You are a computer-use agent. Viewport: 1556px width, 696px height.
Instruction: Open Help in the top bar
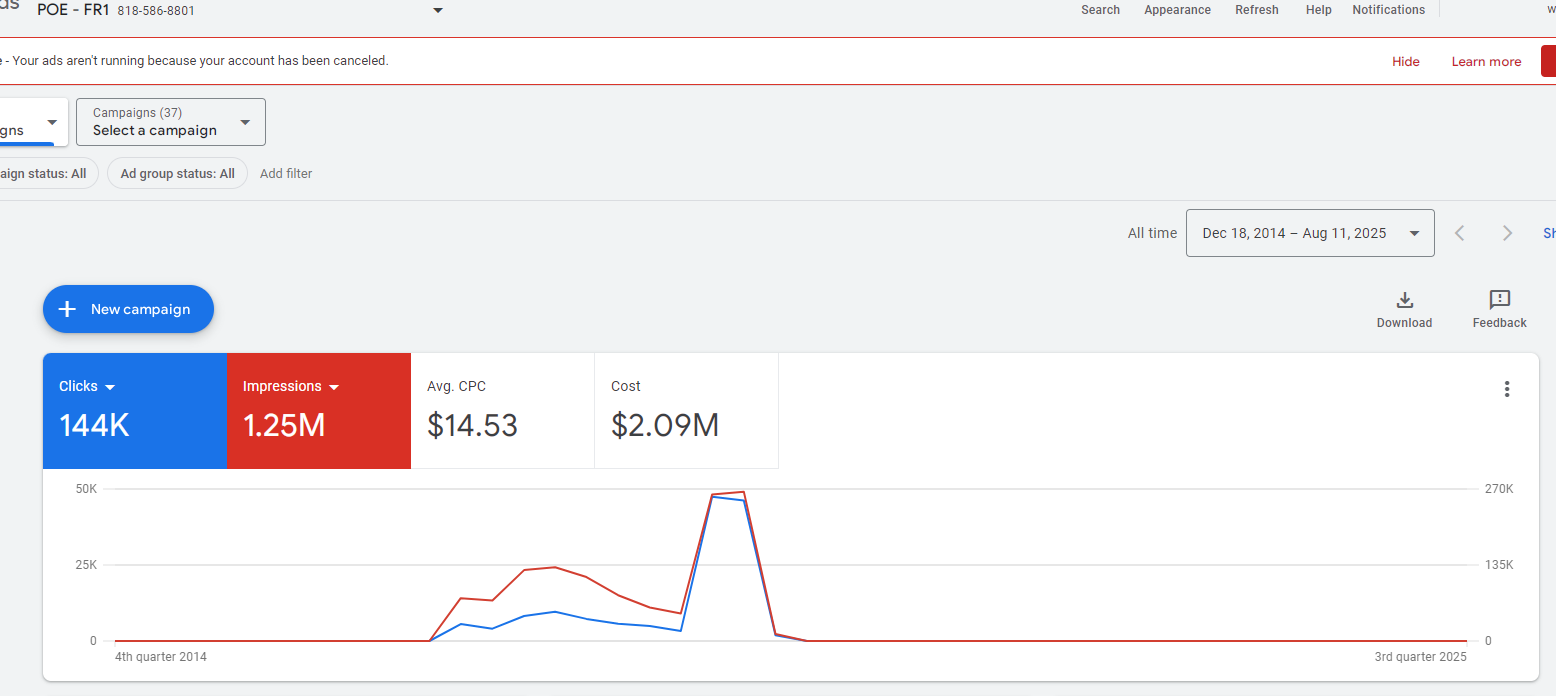click(x=1319, y=10)
